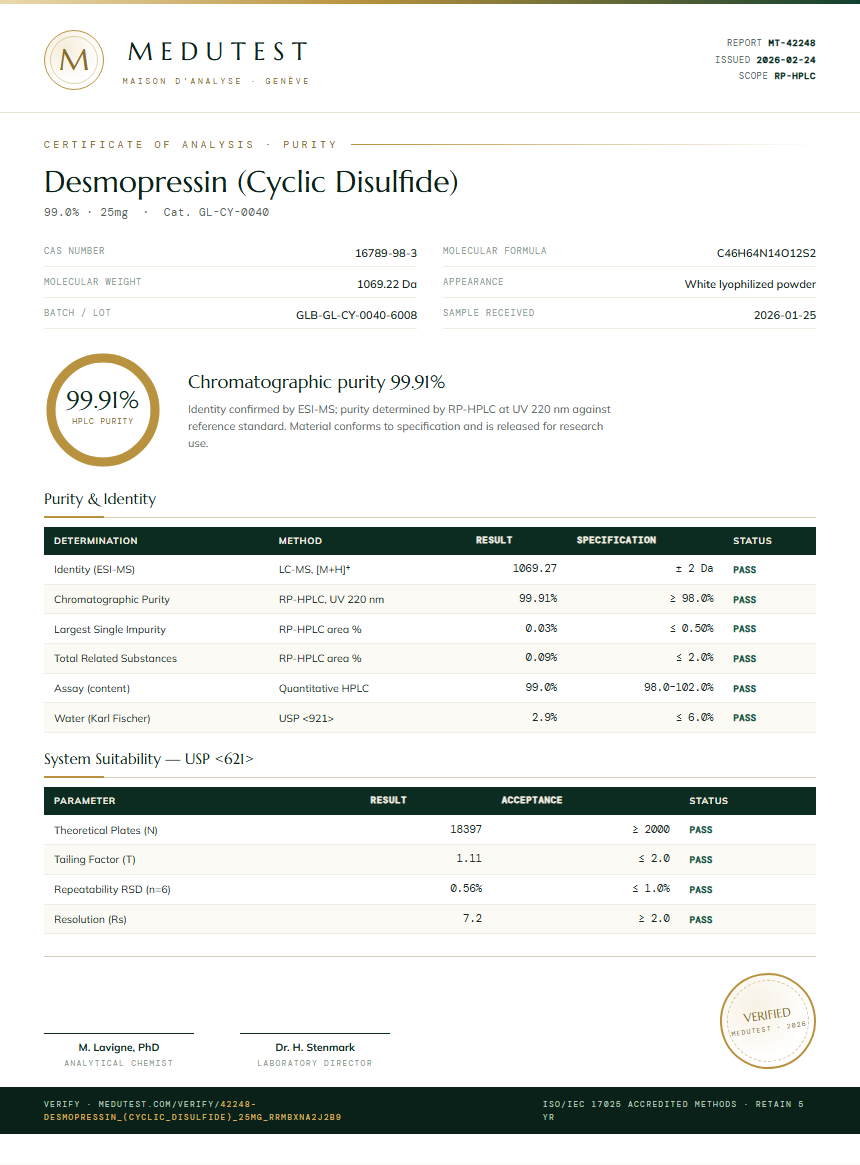Select 2.9% water result
Image resolution: width=860 pixels, height=1165 pixels.
click(x=544, y=718)
